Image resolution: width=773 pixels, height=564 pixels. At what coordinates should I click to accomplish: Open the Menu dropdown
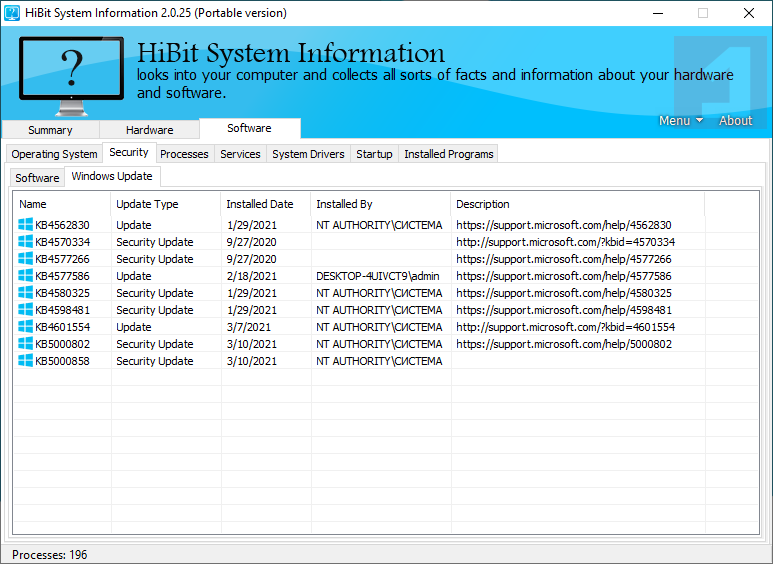click(681, 120)
